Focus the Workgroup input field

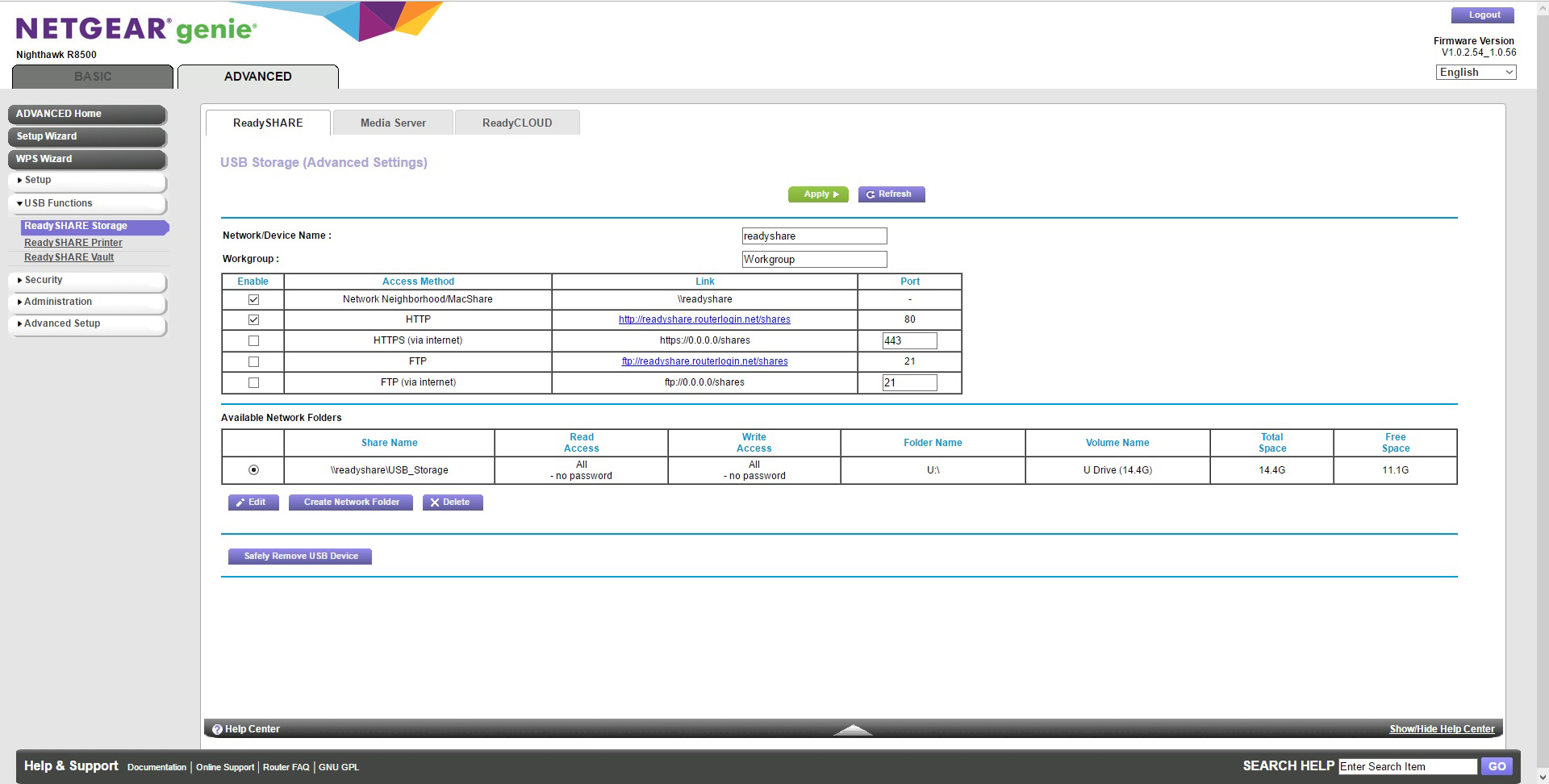click(814, 260)
